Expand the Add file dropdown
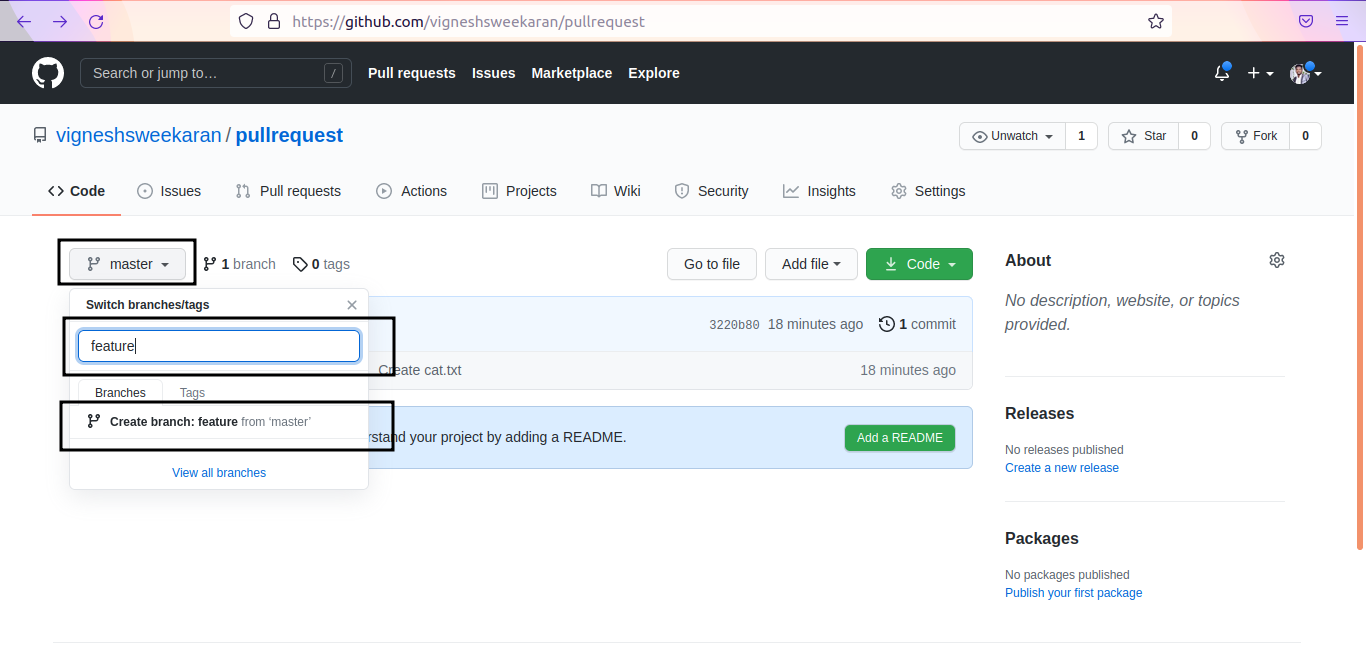The height and width of the screenshot is (645, 1366). pyautogui.click(x=811, y=264)
